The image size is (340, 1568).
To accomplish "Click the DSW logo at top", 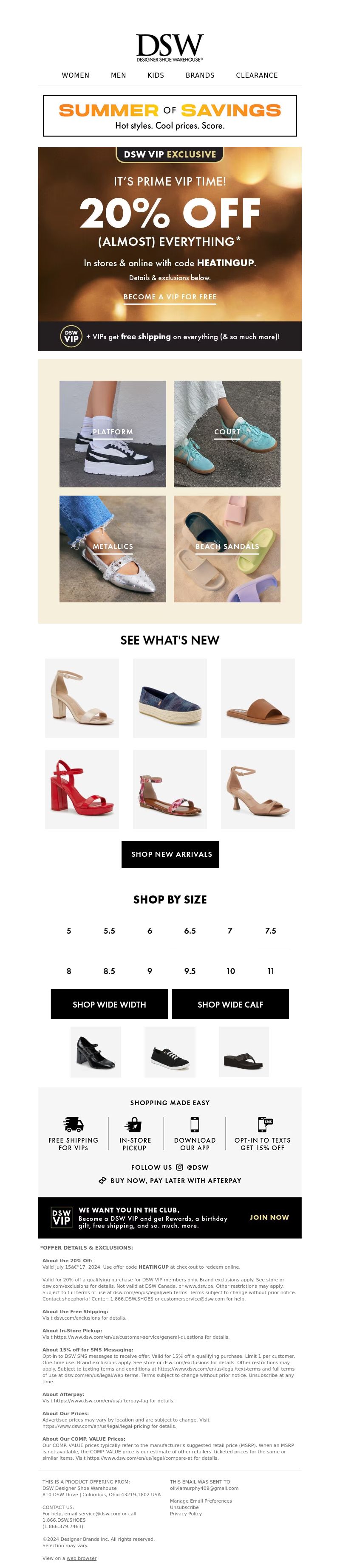I will (170, 48).
